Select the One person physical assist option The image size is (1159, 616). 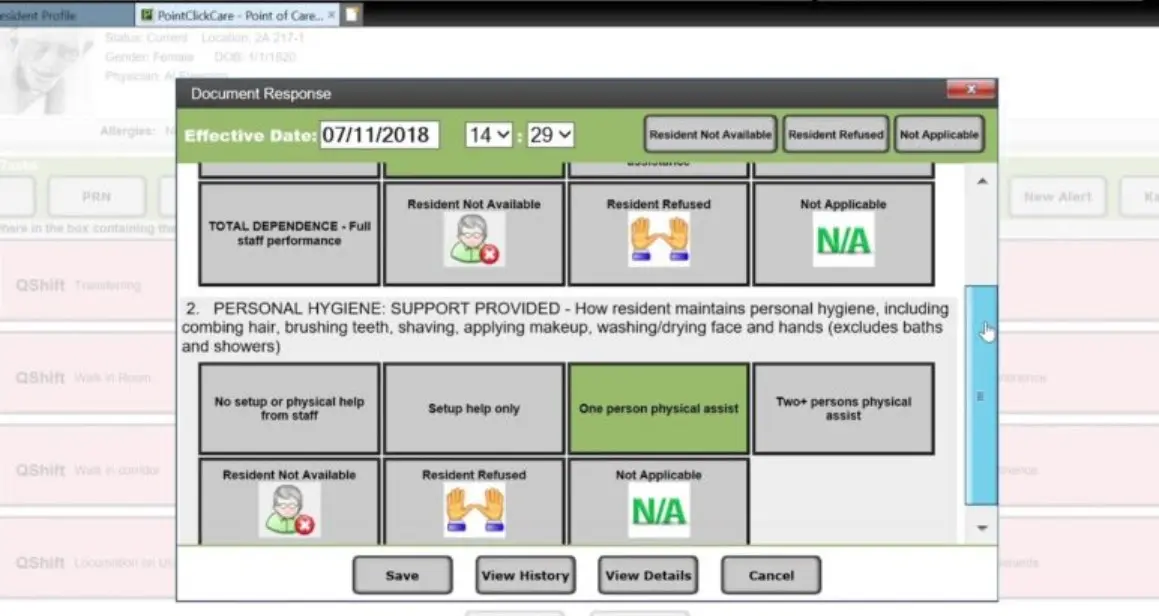click(658, 408)
